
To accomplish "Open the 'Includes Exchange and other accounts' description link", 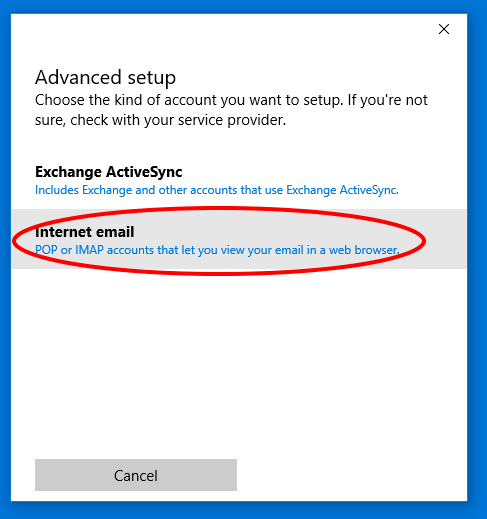I will pos(217,190).
